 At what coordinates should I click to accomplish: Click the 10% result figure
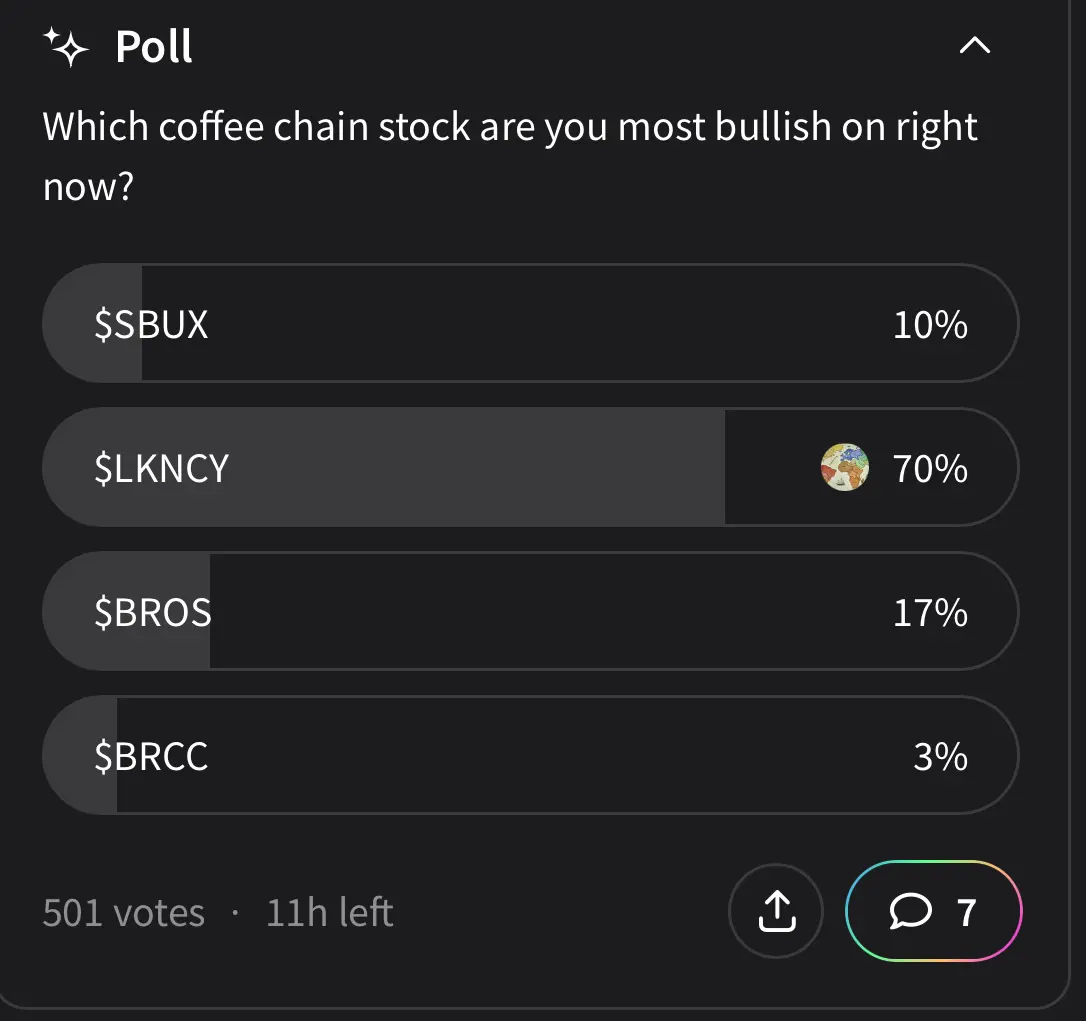click(930, 325)
